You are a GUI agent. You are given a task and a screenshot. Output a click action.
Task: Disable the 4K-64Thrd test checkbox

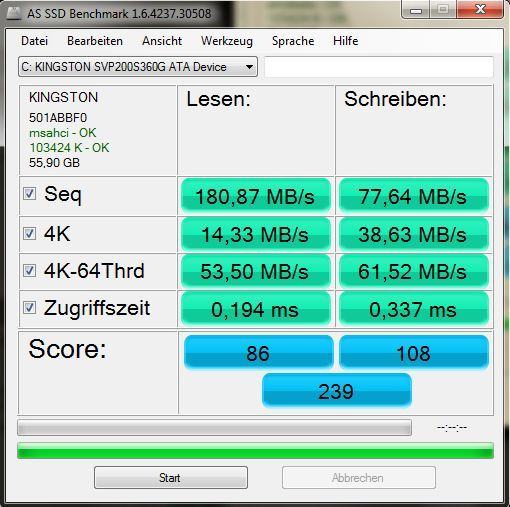(29, 270)
